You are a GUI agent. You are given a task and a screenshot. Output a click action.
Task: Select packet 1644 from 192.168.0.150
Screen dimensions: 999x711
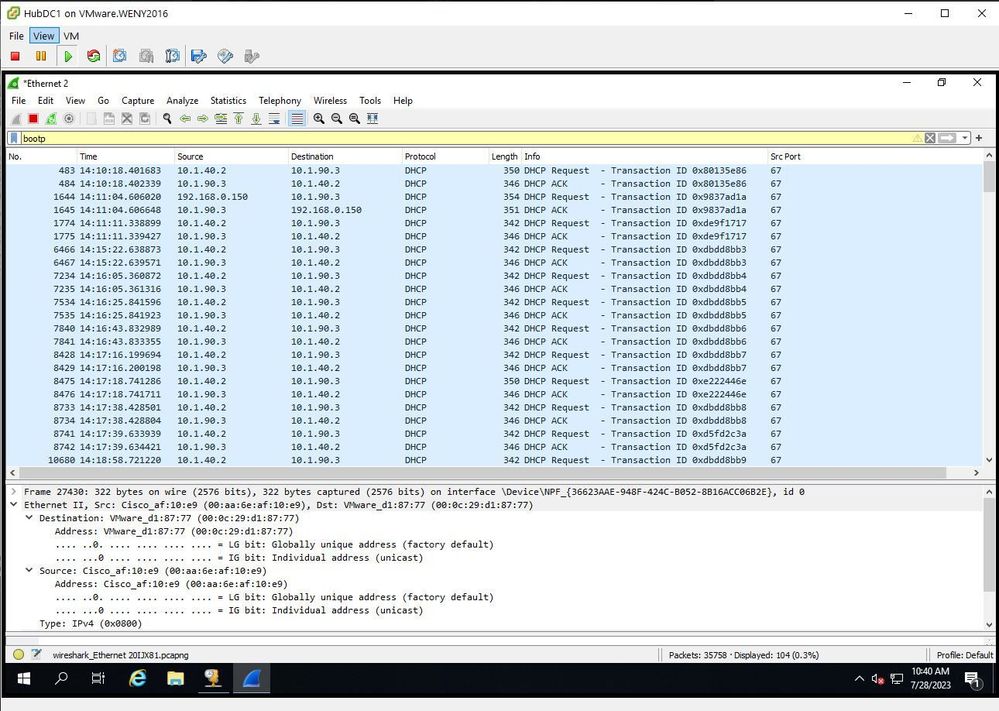tap(494, 197)
